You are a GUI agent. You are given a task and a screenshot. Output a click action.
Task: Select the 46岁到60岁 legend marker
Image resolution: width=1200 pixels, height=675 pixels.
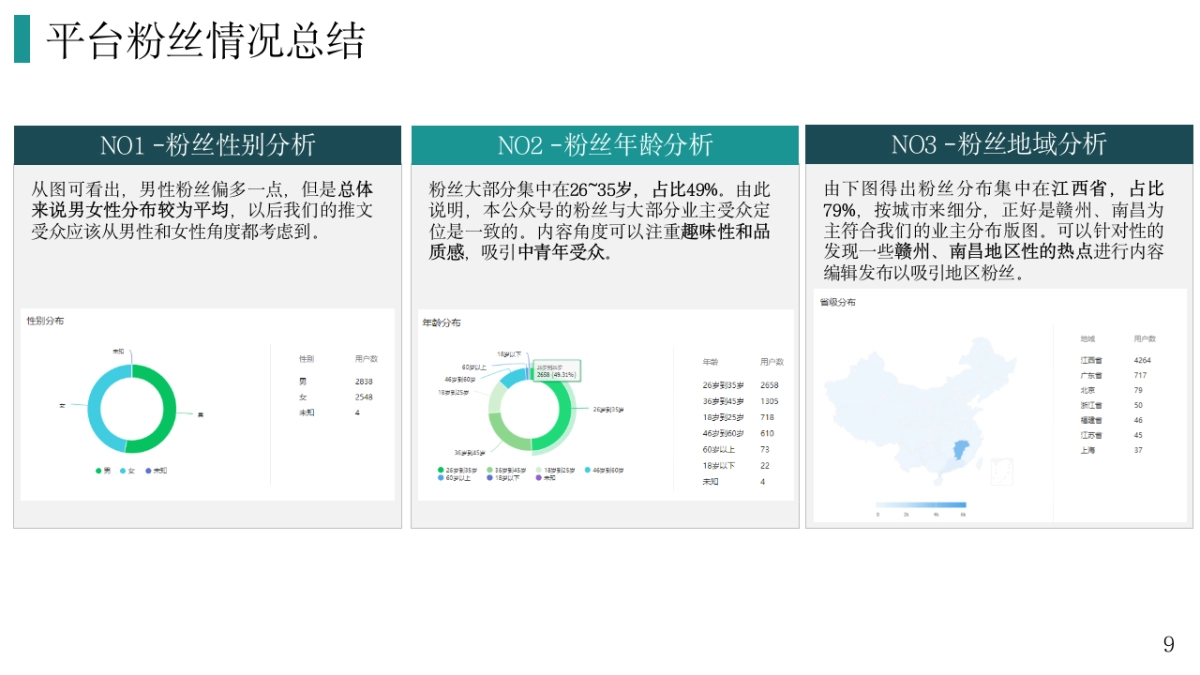point(587,470)
